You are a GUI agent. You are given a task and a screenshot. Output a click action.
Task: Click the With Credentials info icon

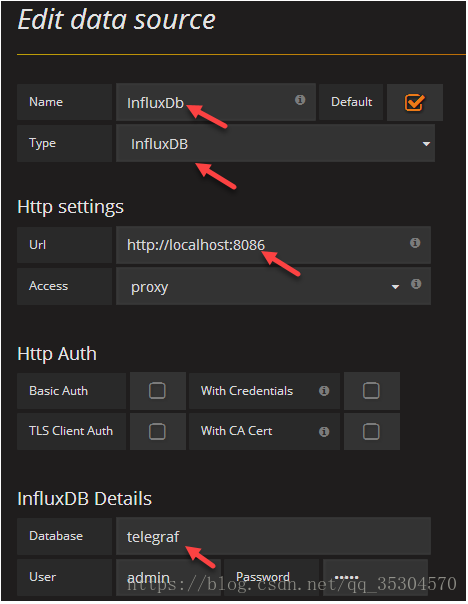tap(324, 391)
